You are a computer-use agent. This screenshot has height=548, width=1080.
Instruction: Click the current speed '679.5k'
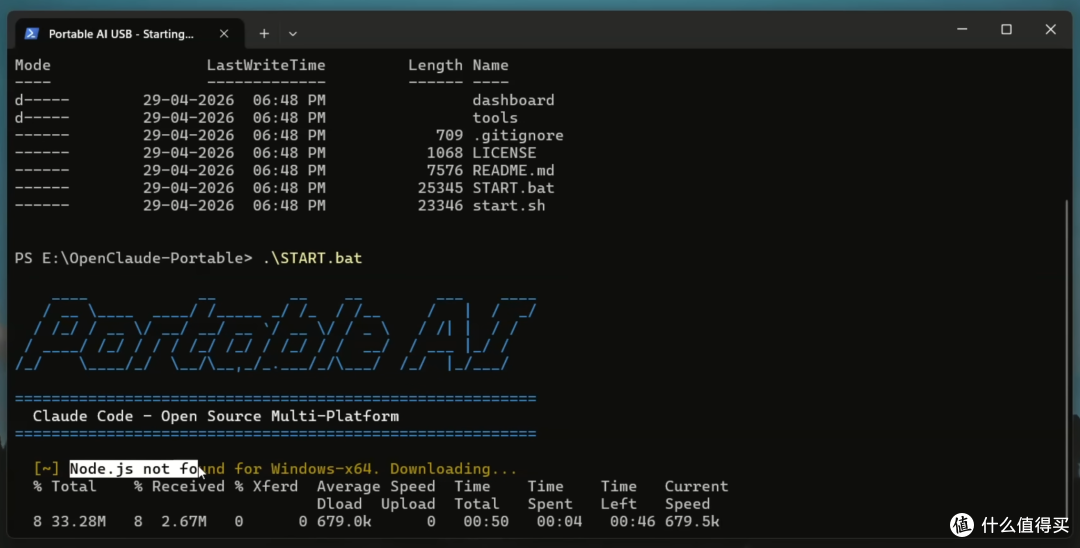[692, 522]
